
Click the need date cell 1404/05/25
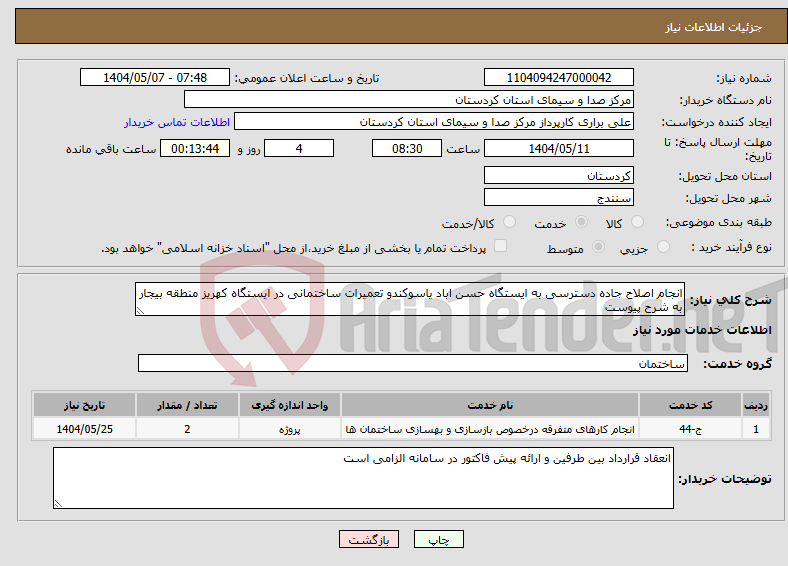pos(84,429)
